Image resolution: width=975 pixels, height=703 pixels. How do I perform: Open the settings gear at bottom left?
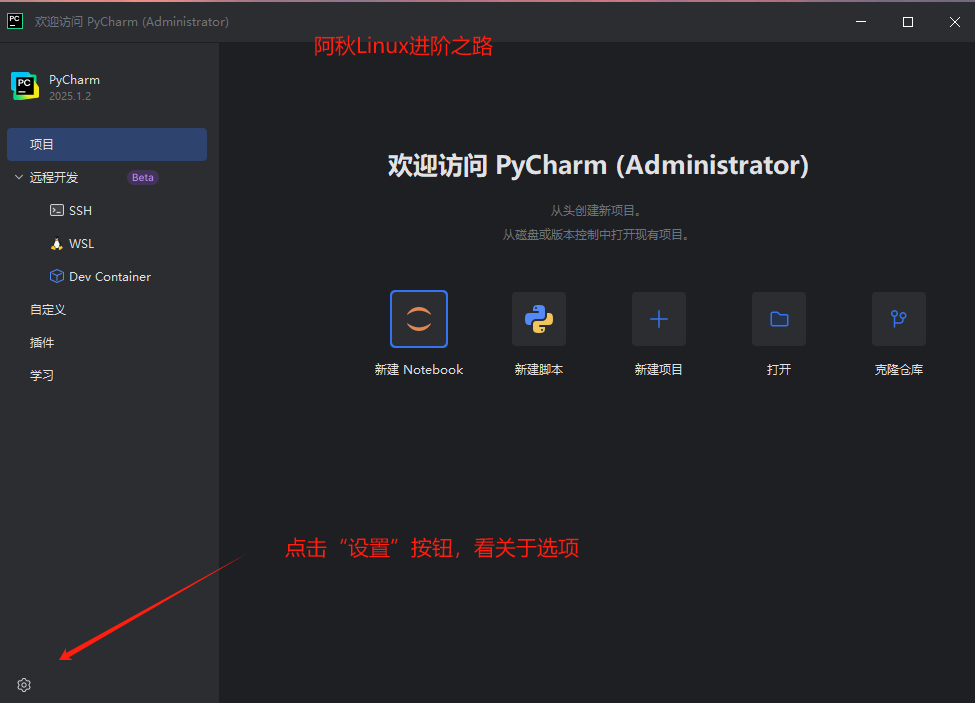tap(24, 684)
